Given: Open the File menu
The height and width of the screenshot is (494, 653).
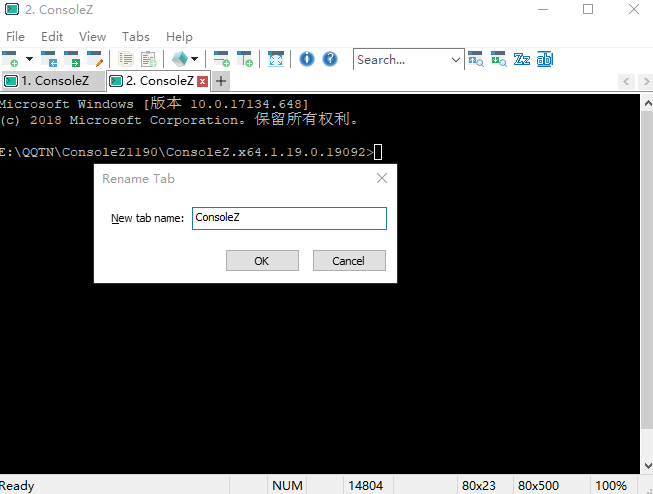Looking at the screenshot, I should click(15, 37).
